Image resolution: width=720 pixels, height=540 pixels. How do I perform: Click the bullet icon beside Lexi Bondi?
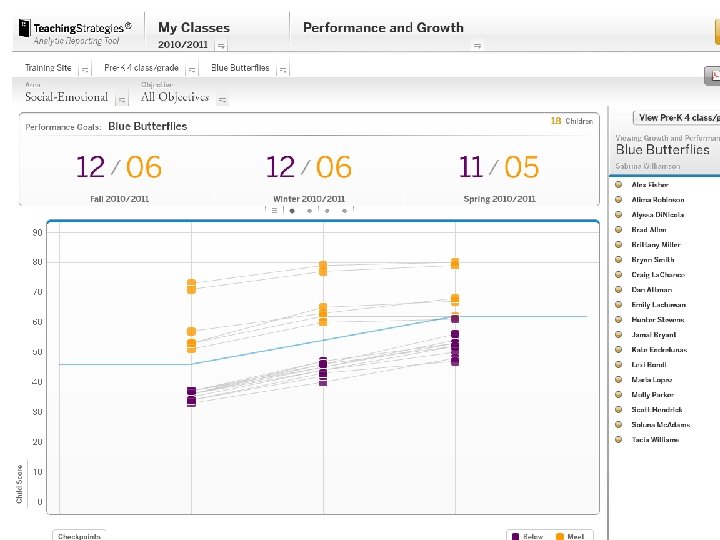[x=619, y=365]
